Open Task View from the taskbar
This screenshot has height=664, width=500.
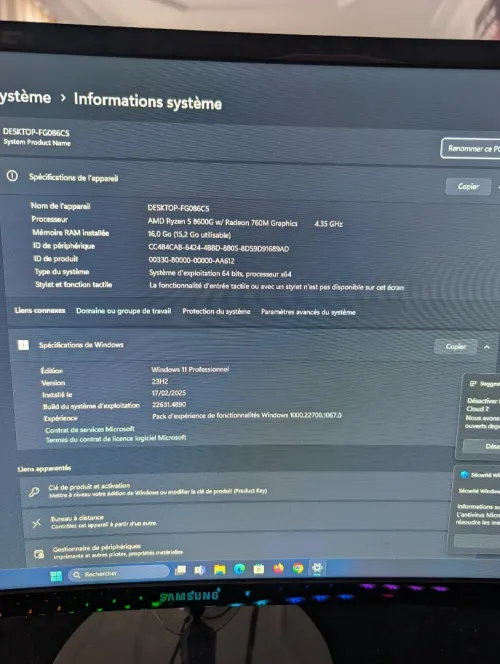coord(180,570)
